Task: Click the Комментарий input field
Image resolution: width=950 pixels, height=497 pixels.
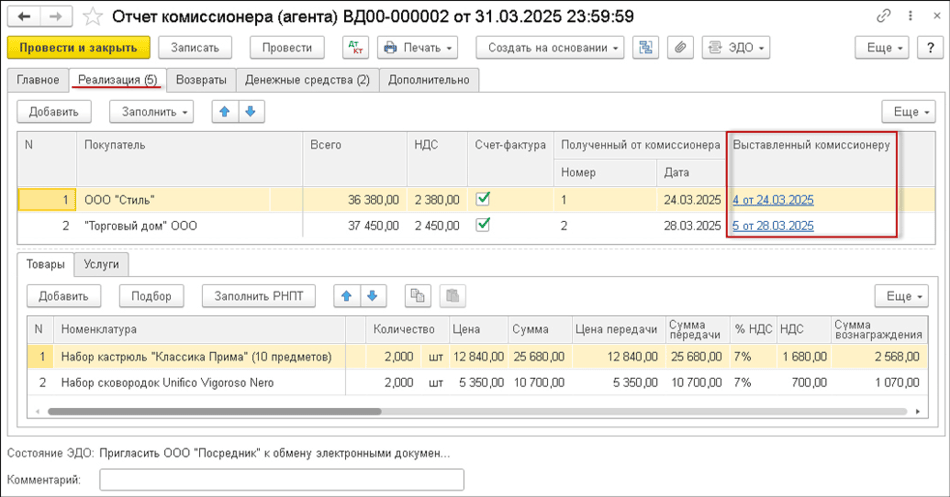Action: click(281, 480)
